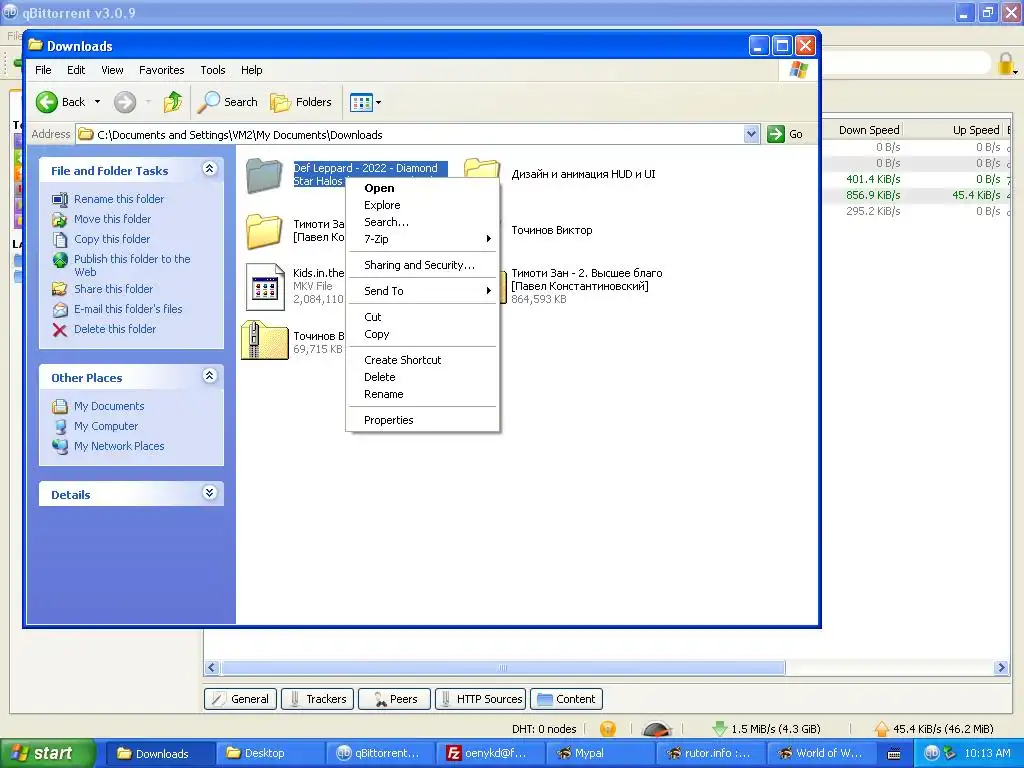Choose Search... in the context menu
Screen dimensions: 1024x768
coord(423,222)
